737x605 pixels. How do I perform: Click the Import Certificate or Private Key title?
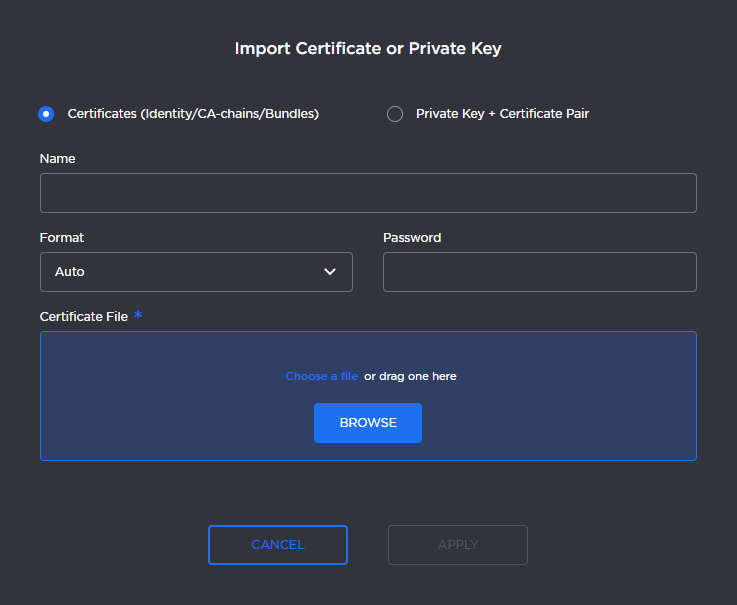click(368, 48)
